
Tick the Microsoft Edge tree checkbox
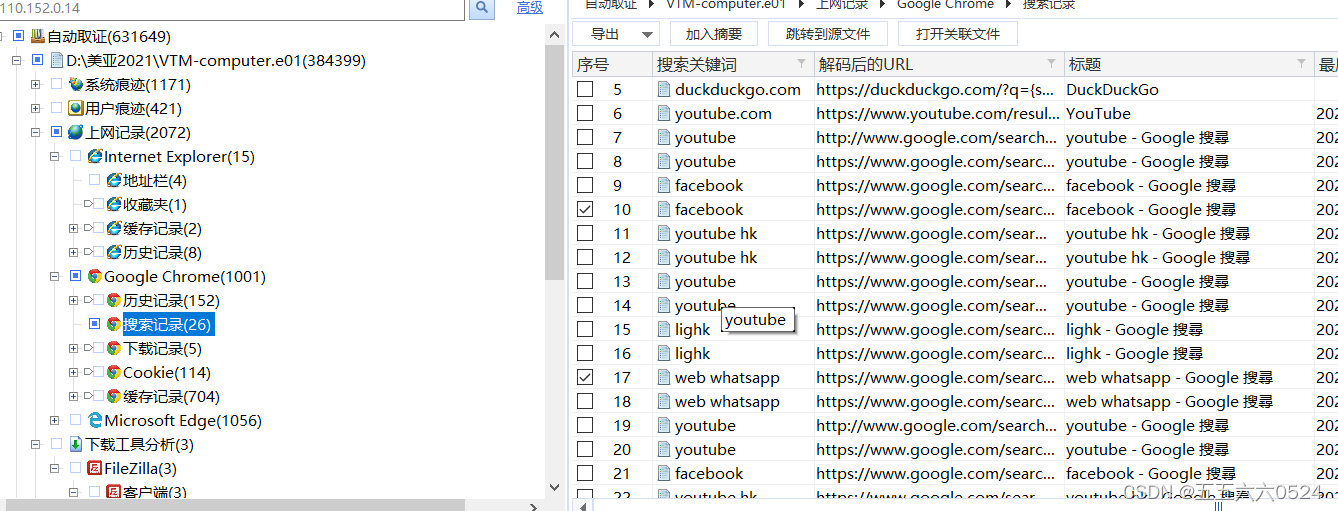tap(75, 421)
